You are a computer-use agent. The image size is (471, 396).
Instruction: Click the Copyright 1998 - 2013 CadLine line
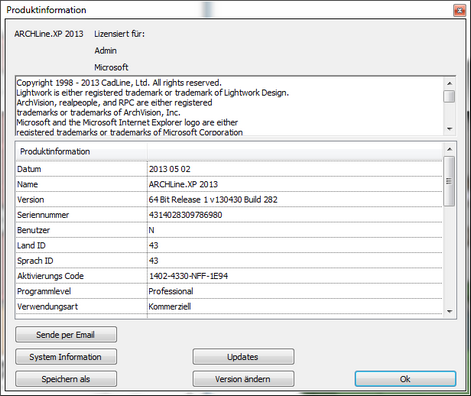coord(119,83)
